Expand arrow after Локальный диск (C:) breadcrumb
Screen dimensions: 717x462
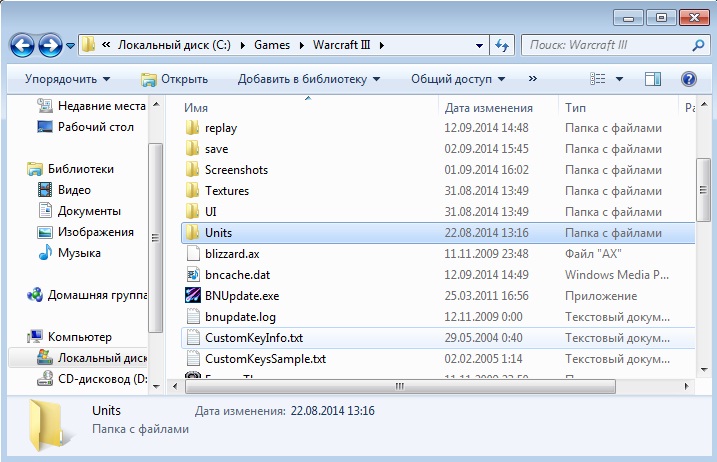(x=242, y=45)
